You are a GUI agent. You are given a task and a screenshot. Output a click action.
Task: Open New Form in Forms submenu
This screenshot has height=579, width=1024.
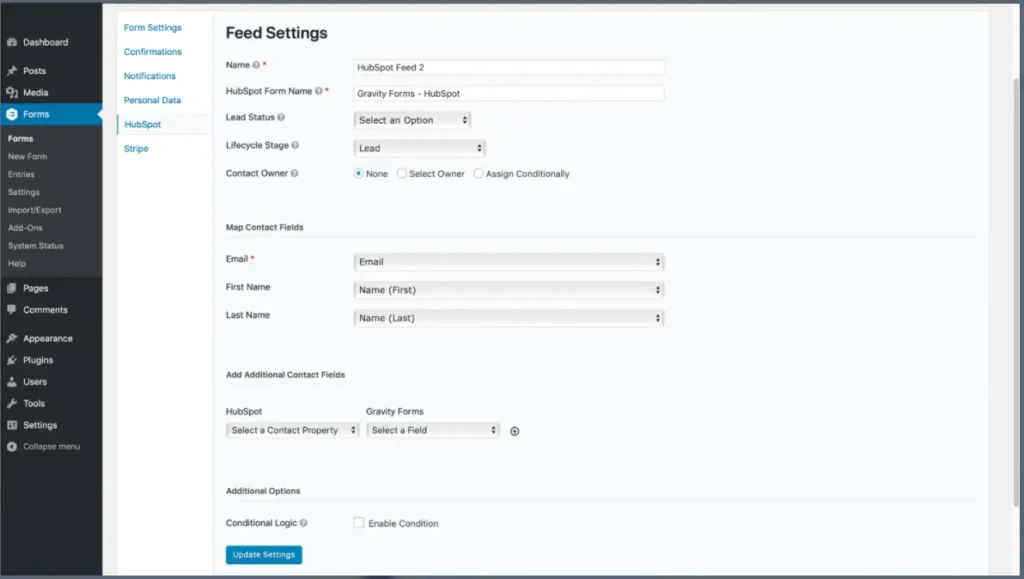click(27, 157)
